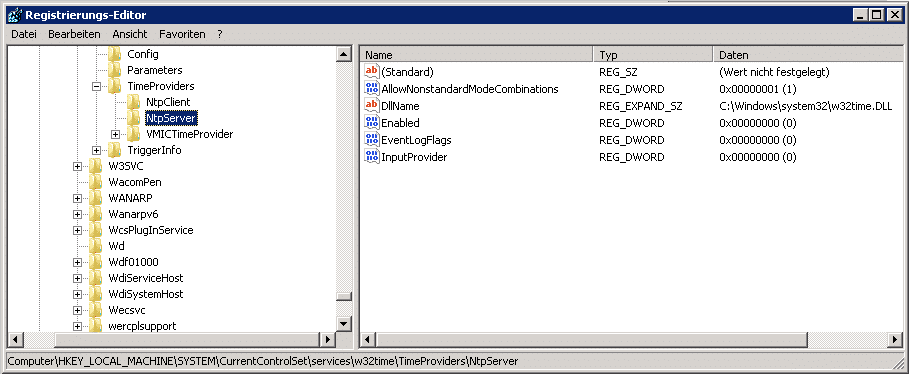Select the NtpClient tree label

pyautogui.click(x=168, y=102)
